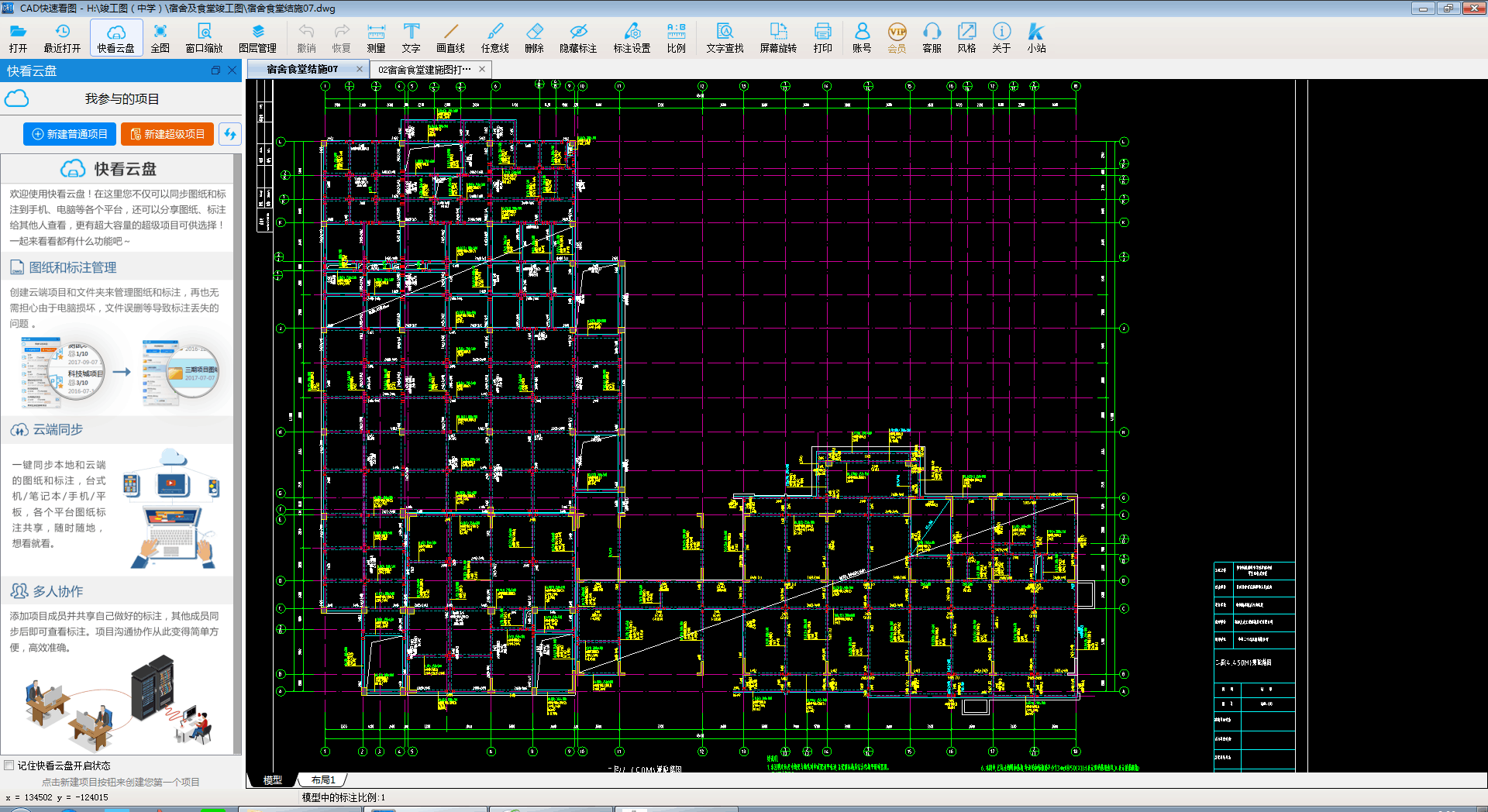The width and height of the screenshot is (1488, 812).
Task: Click the 点击新建项目按钮 hint text
Action: tap(121, 782)
